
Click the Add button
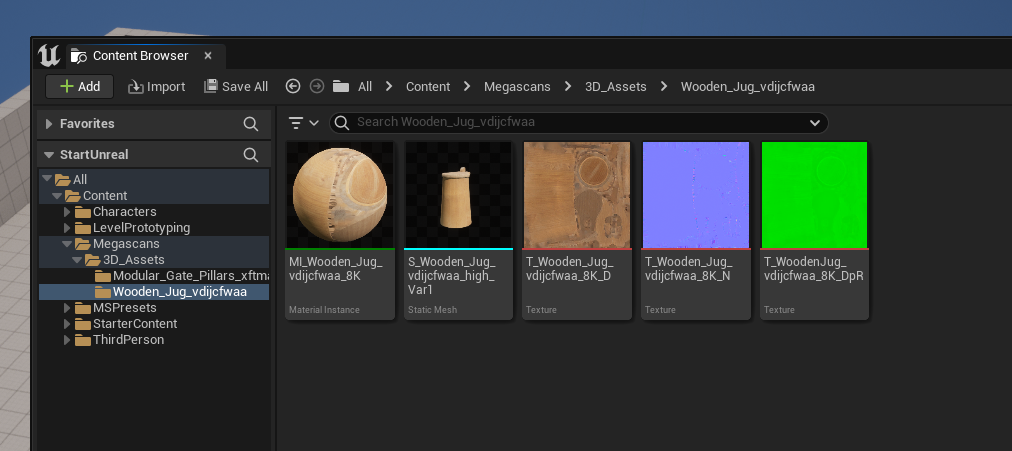pyautogui.click(x=79, y=86)
